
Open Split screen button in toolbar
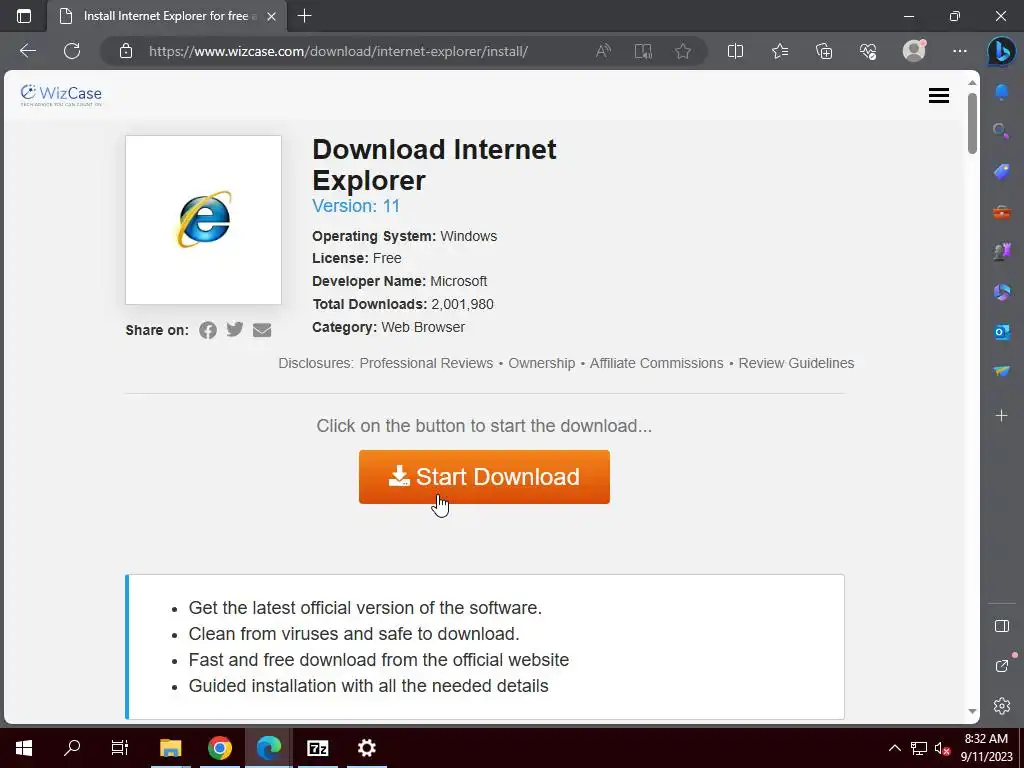[735, 51]
